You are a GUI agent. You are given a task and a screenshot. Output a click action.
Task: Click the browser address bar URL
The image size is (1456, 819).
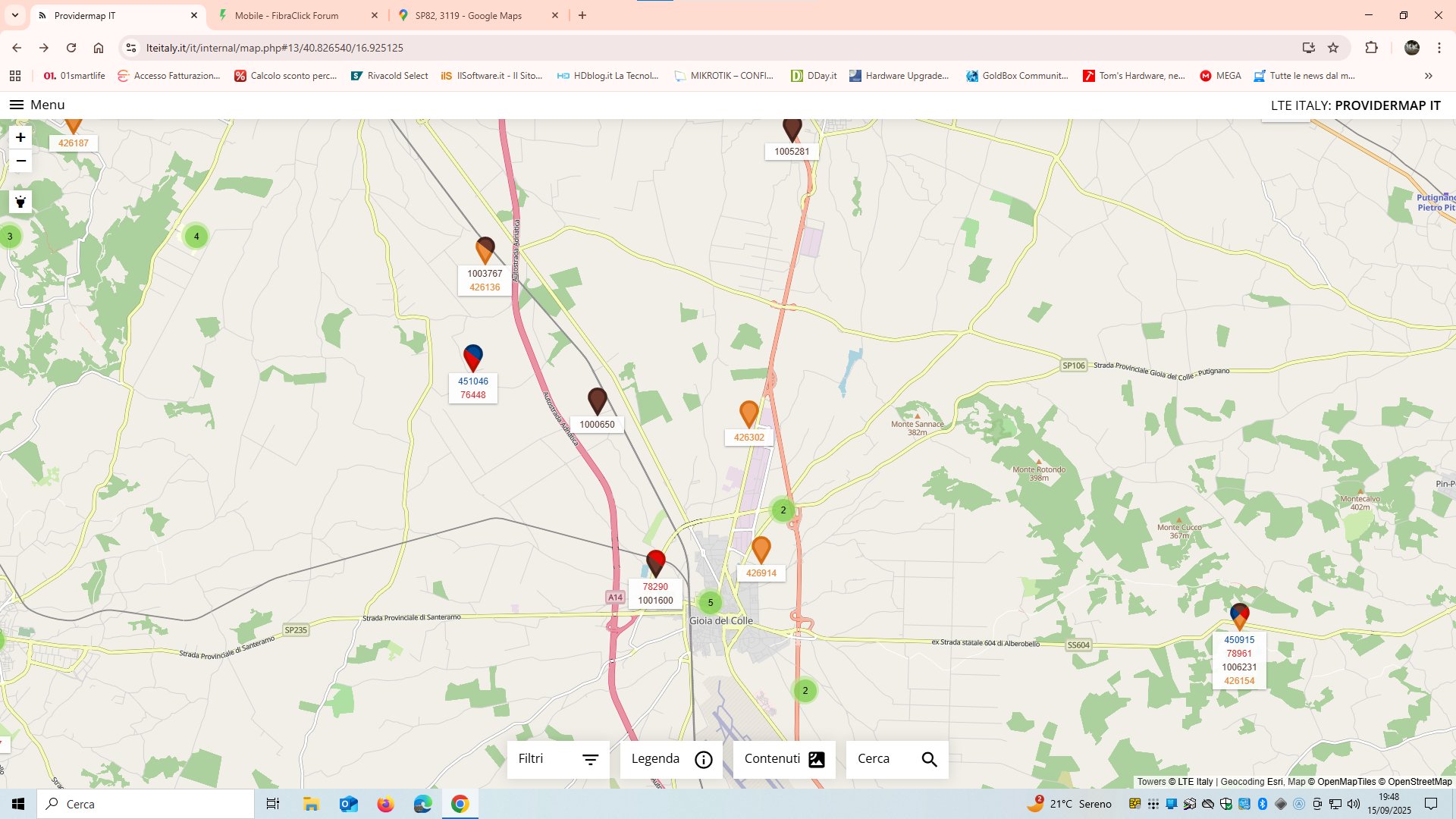275,48
